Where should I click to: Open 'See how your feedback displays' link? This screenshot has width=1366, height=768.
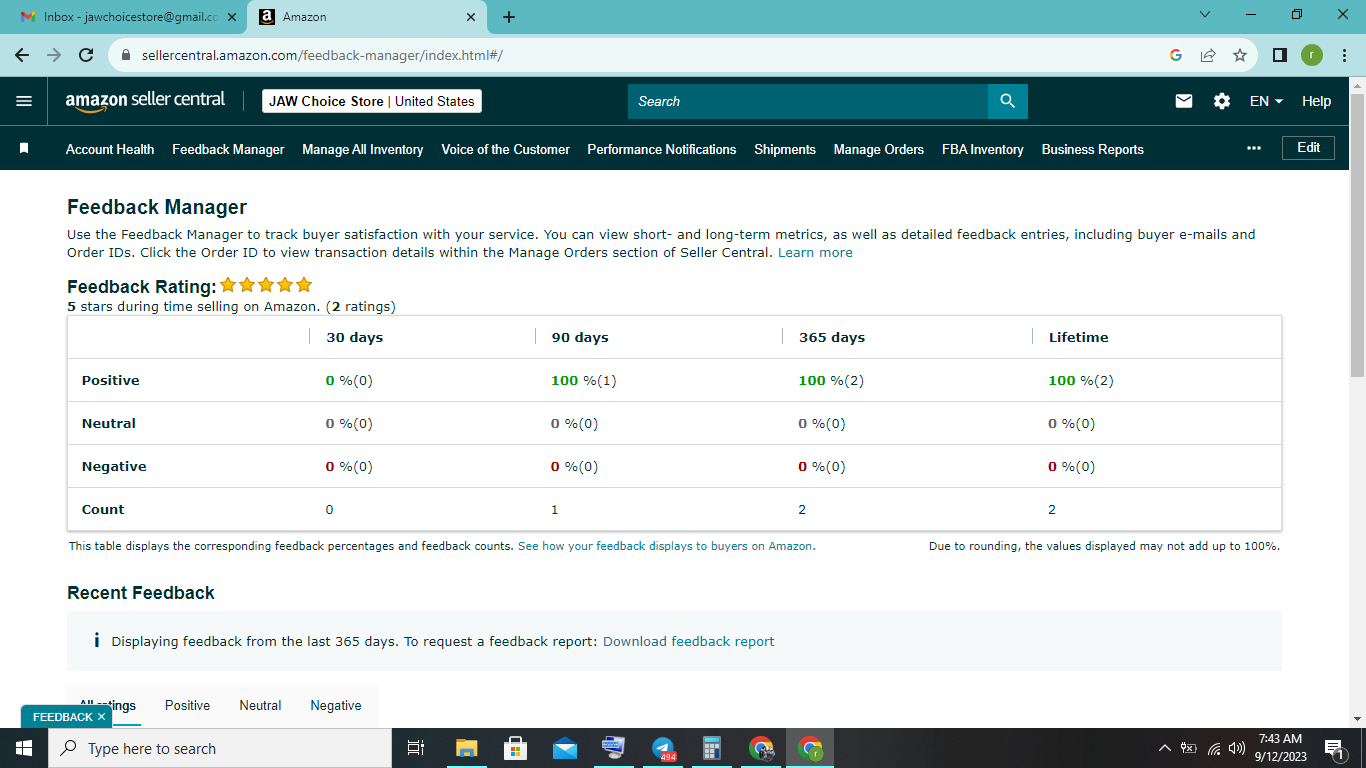click(666, 546)
